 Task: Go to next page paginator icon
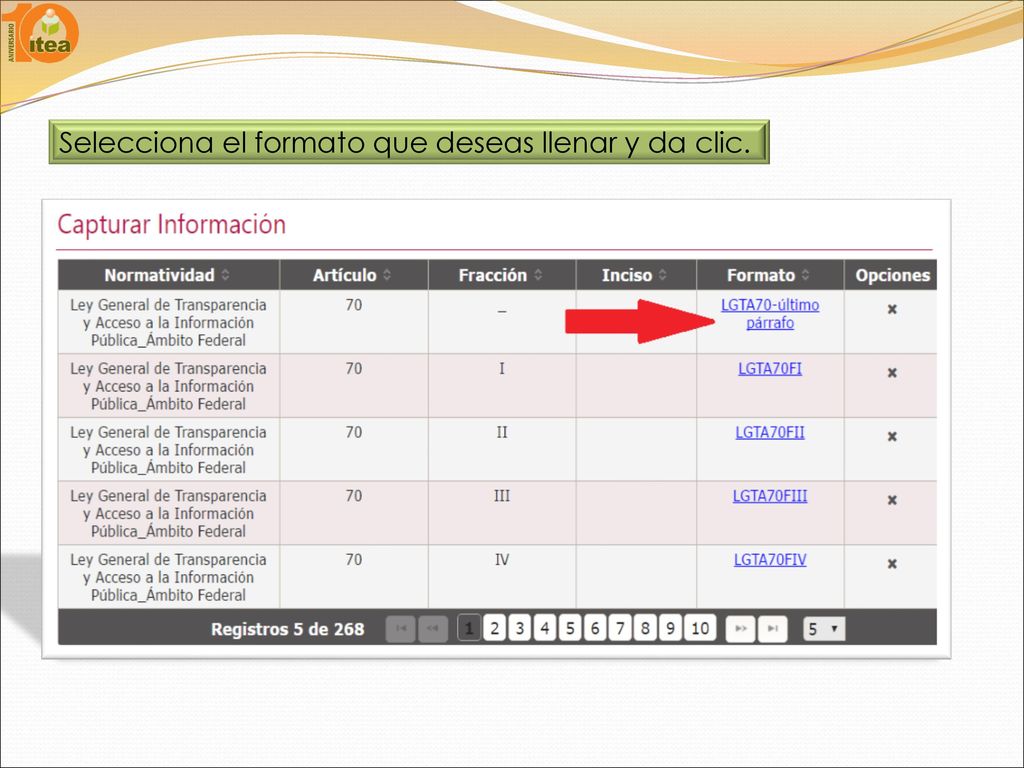tap(741, 629)
